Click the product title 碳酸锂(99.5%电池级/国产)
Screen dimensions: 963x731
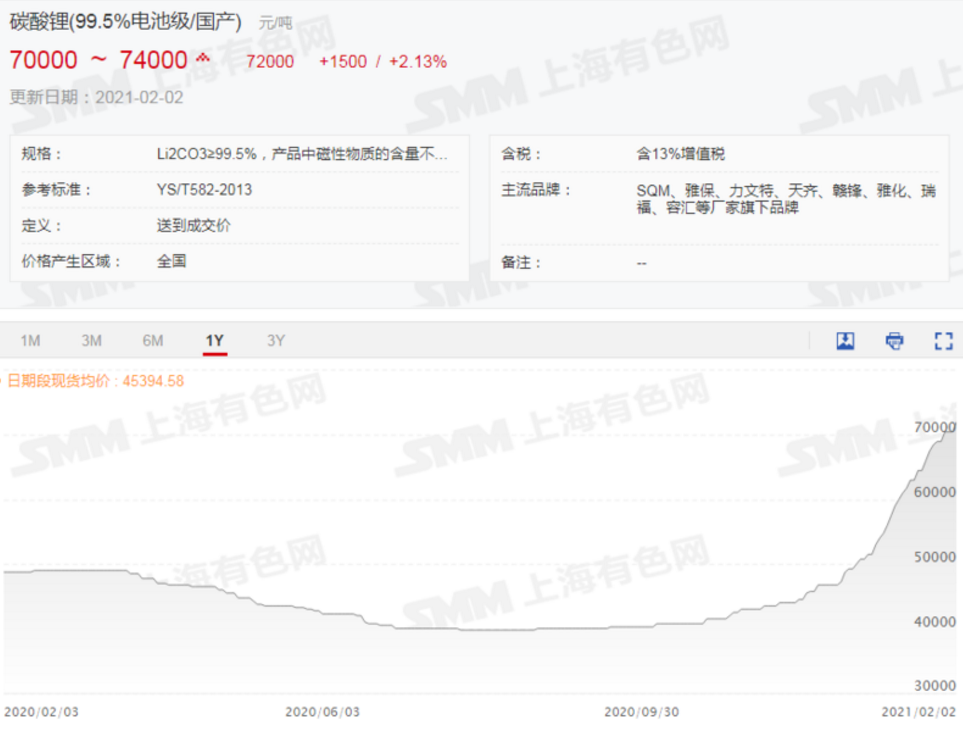coord(125,22)
